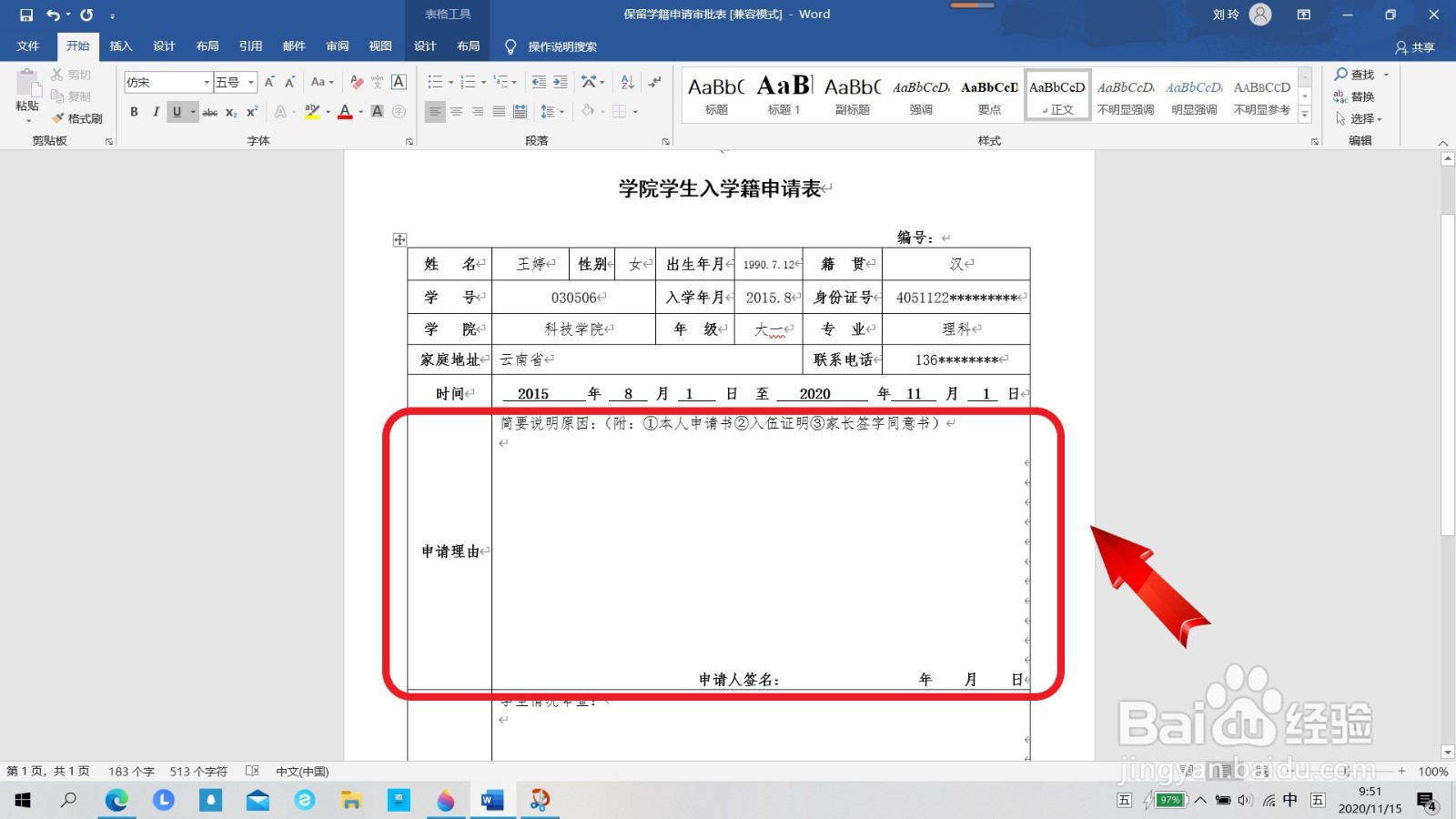Apply subscript formatting
The height and width of the screenshot is (819, 1456).
point(231,112)
